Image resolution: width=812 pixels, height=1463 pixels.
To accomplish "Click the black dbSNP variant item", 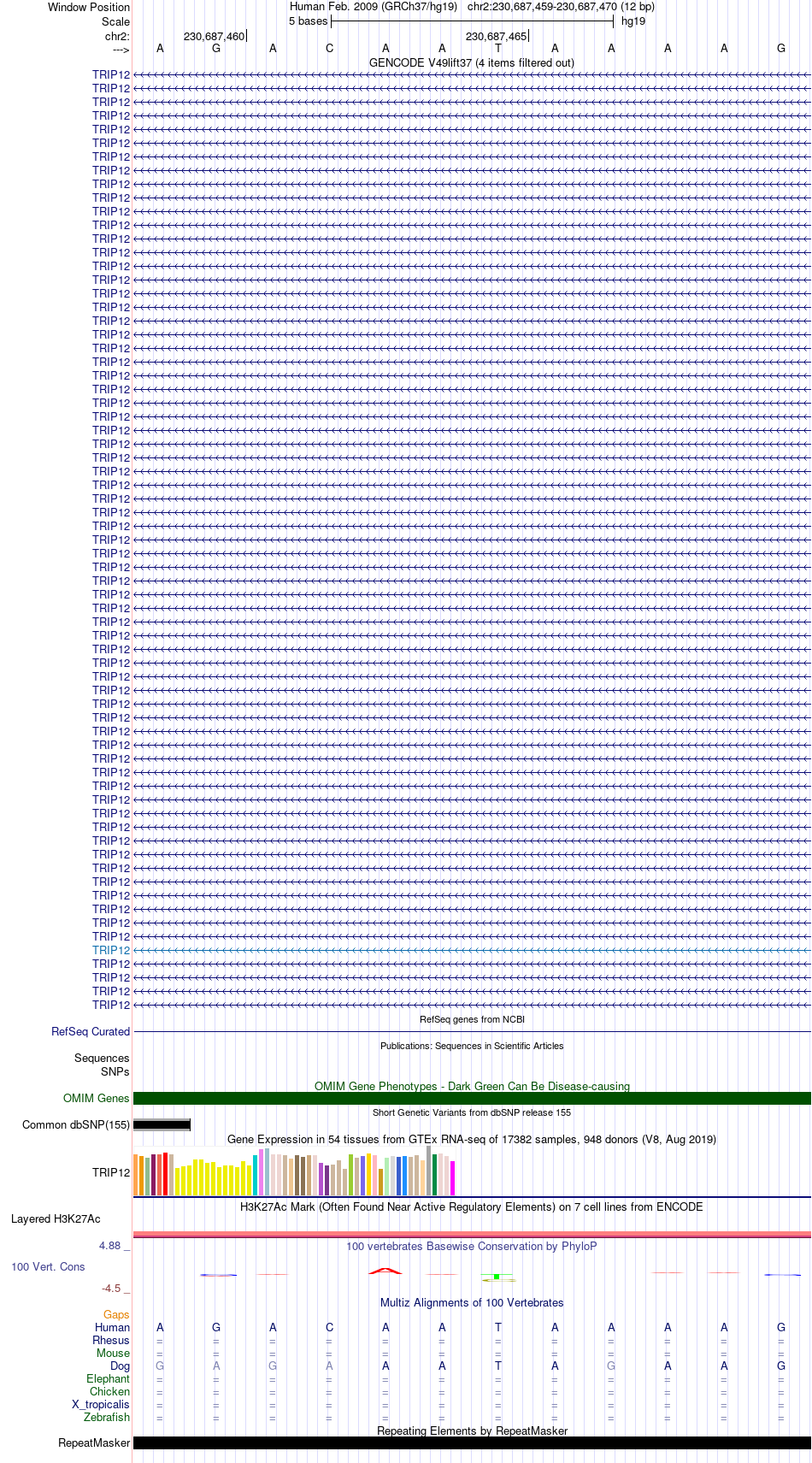I will 162,1124.
